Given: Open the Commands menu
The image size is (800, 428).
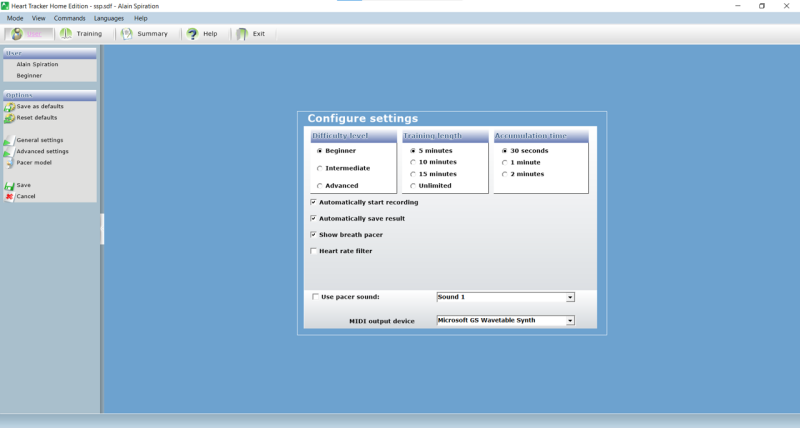Looking at the screenshot, I should [69, 18].
